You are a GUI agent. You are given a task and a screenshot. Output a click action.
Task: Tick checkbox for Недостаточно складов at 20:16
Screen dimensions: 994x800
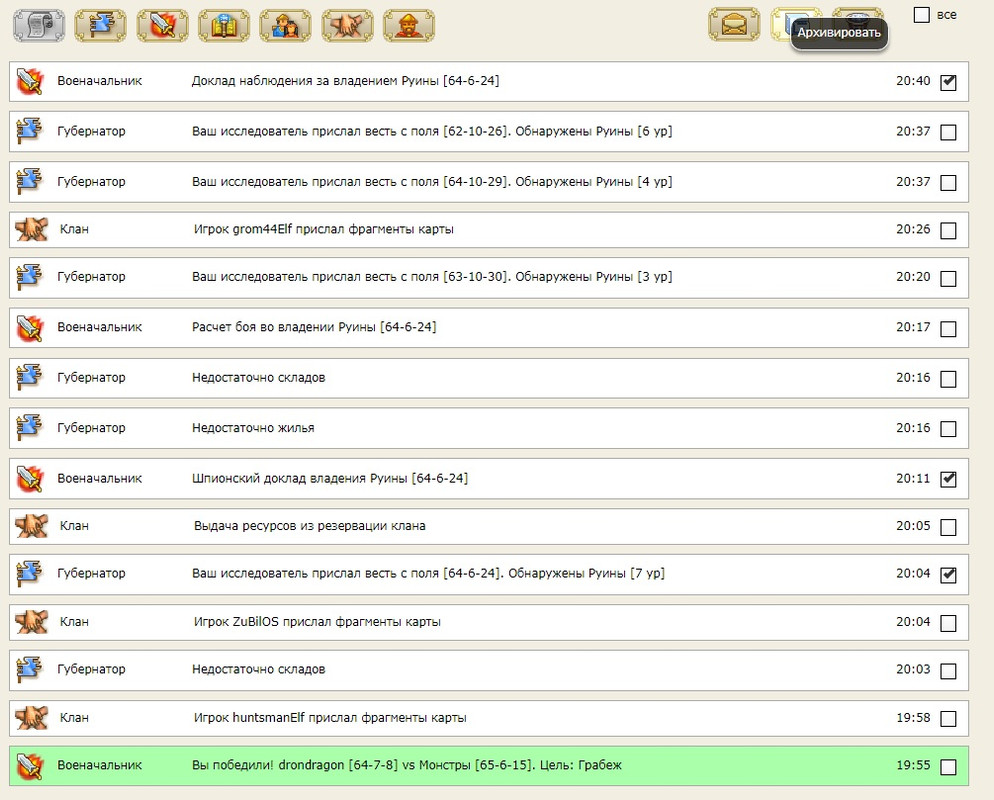(x=948, y=379)
